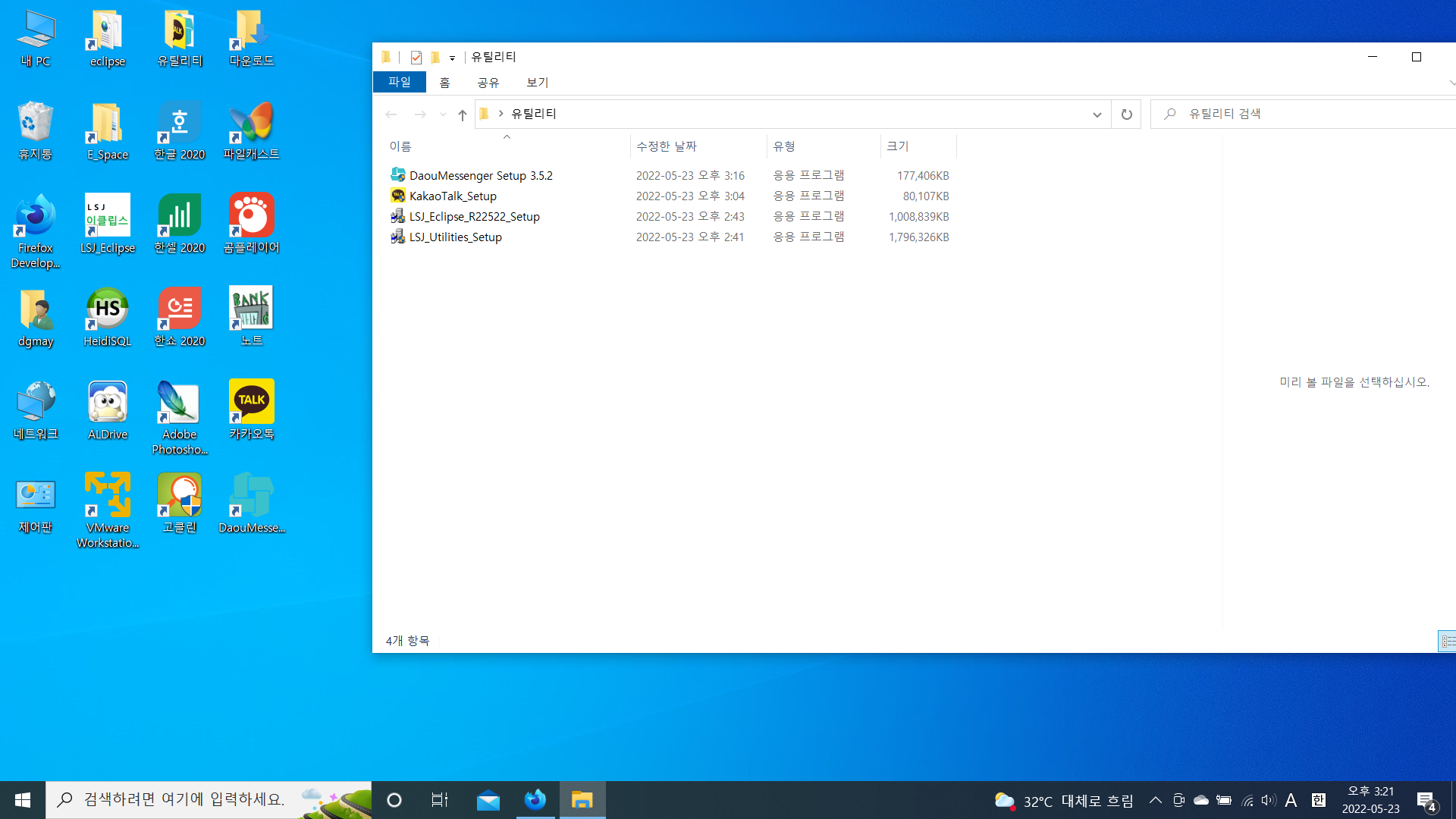Viewport: 1456px width, 819px height.
Task: Switch to details view via the bottom-right icon
Action: 1447,642
